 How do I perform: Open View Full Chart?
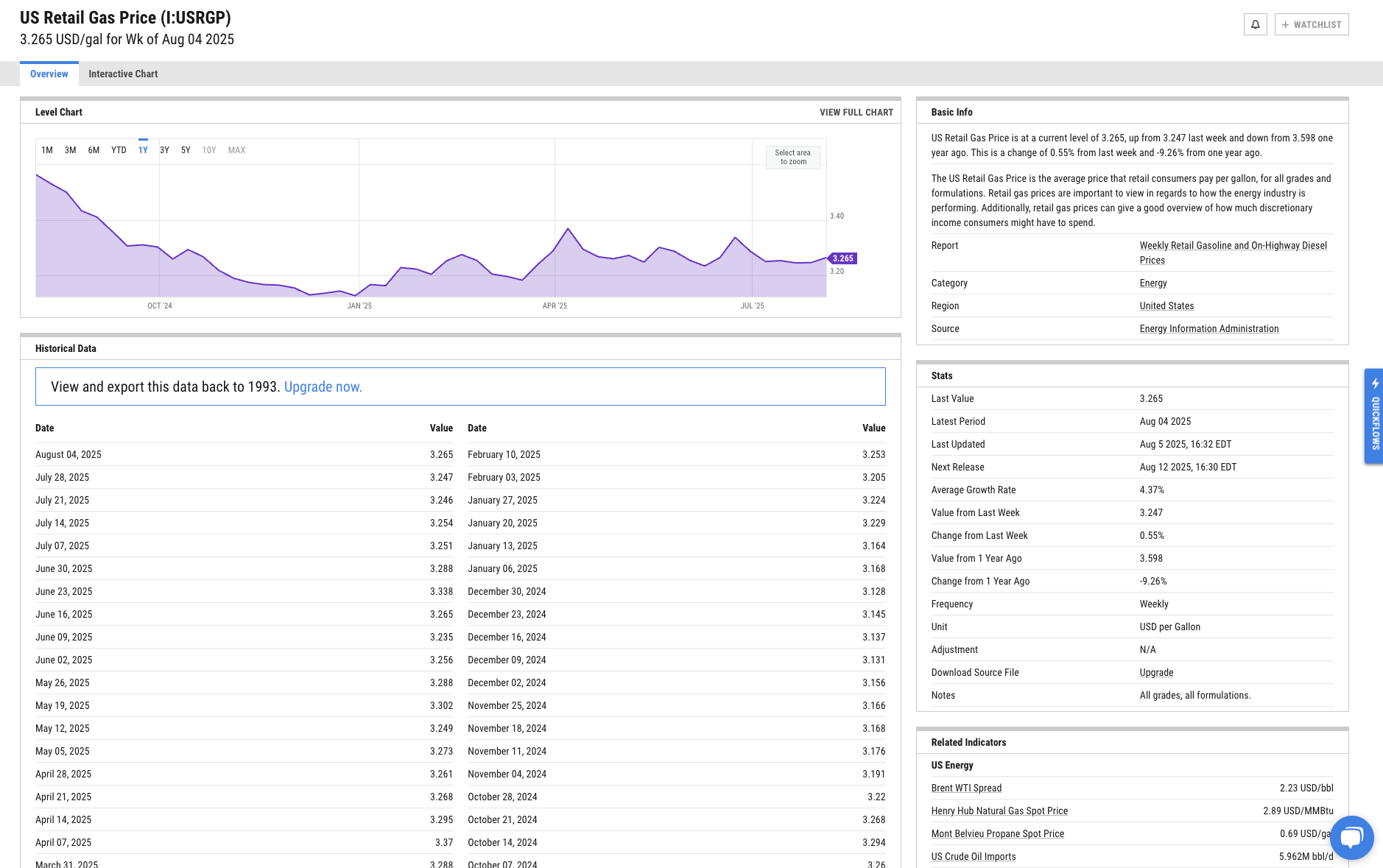click(856, 113)
